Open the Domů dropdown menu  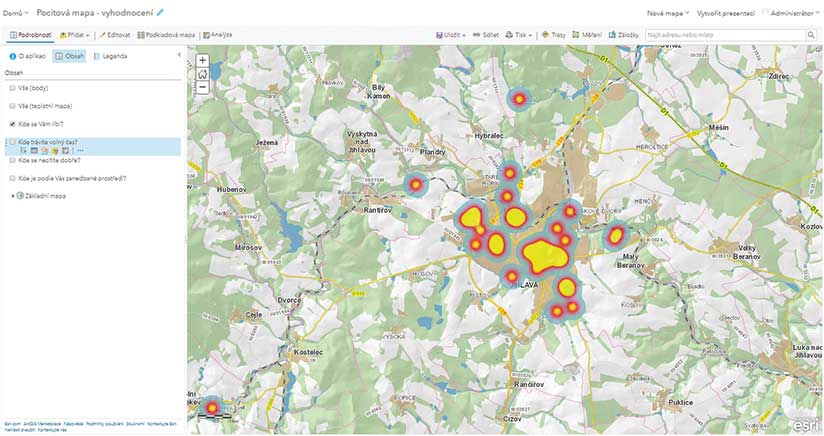click(16, 13)
